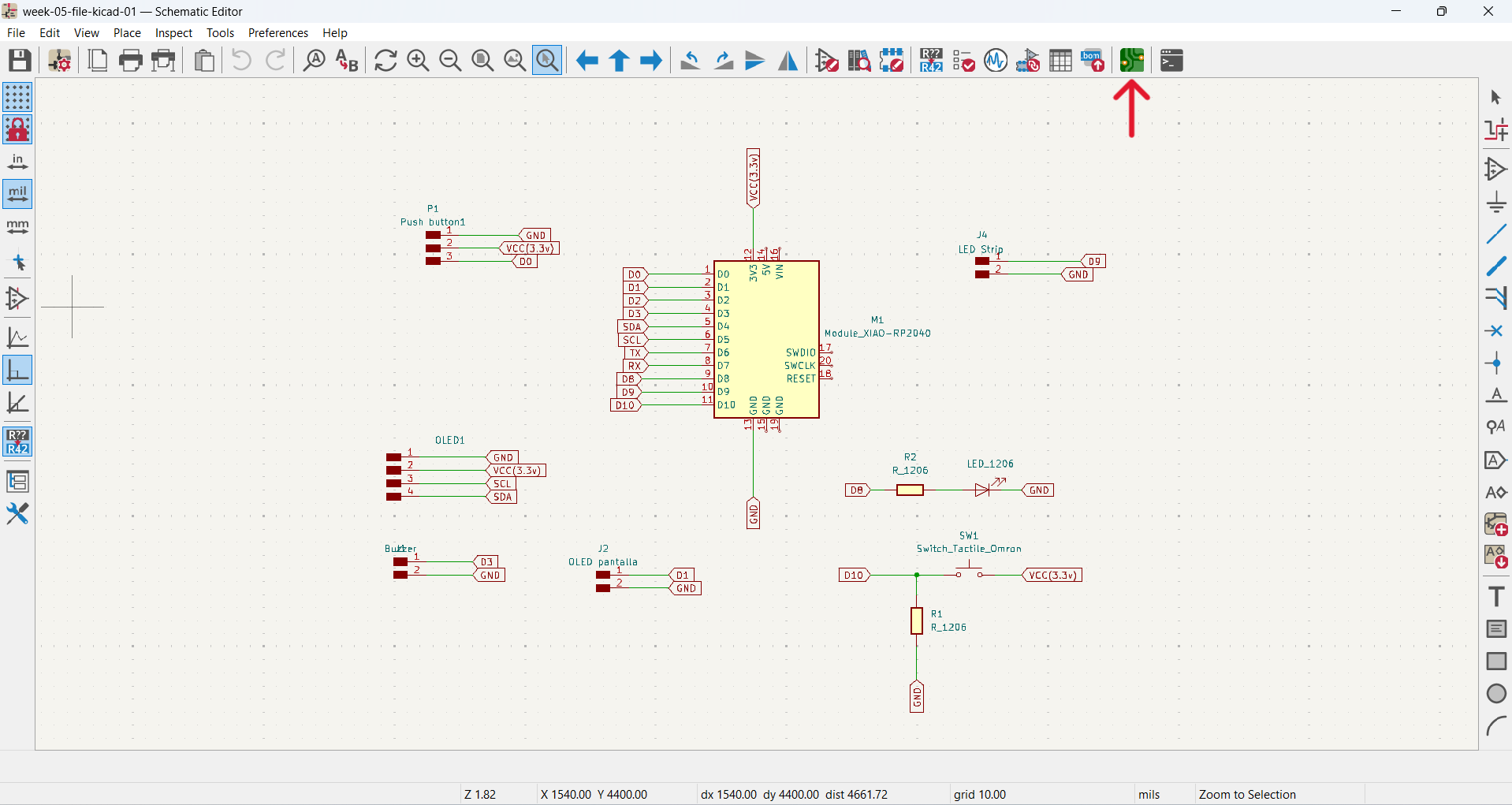The height and width of the screenshot is (805, 1512).
Task: Zoom out of the schematic
Action: (450, 60)
